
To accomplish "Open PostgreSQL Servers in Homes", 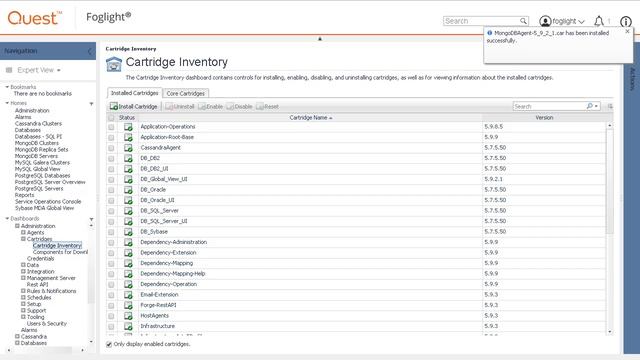I will pos(39,189).
